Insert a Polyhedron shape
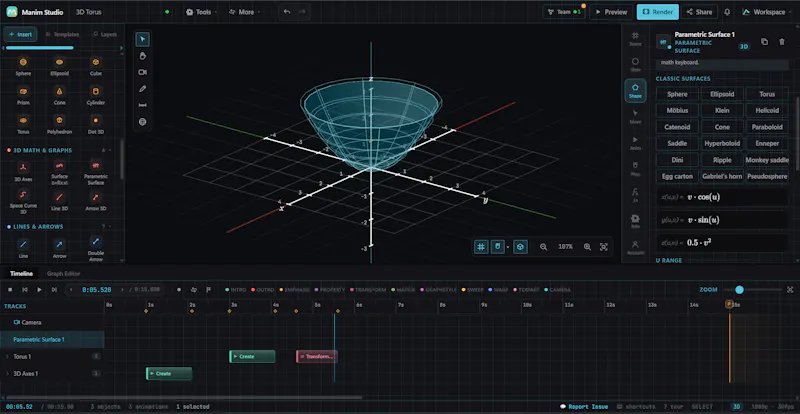 coord(59,125)
